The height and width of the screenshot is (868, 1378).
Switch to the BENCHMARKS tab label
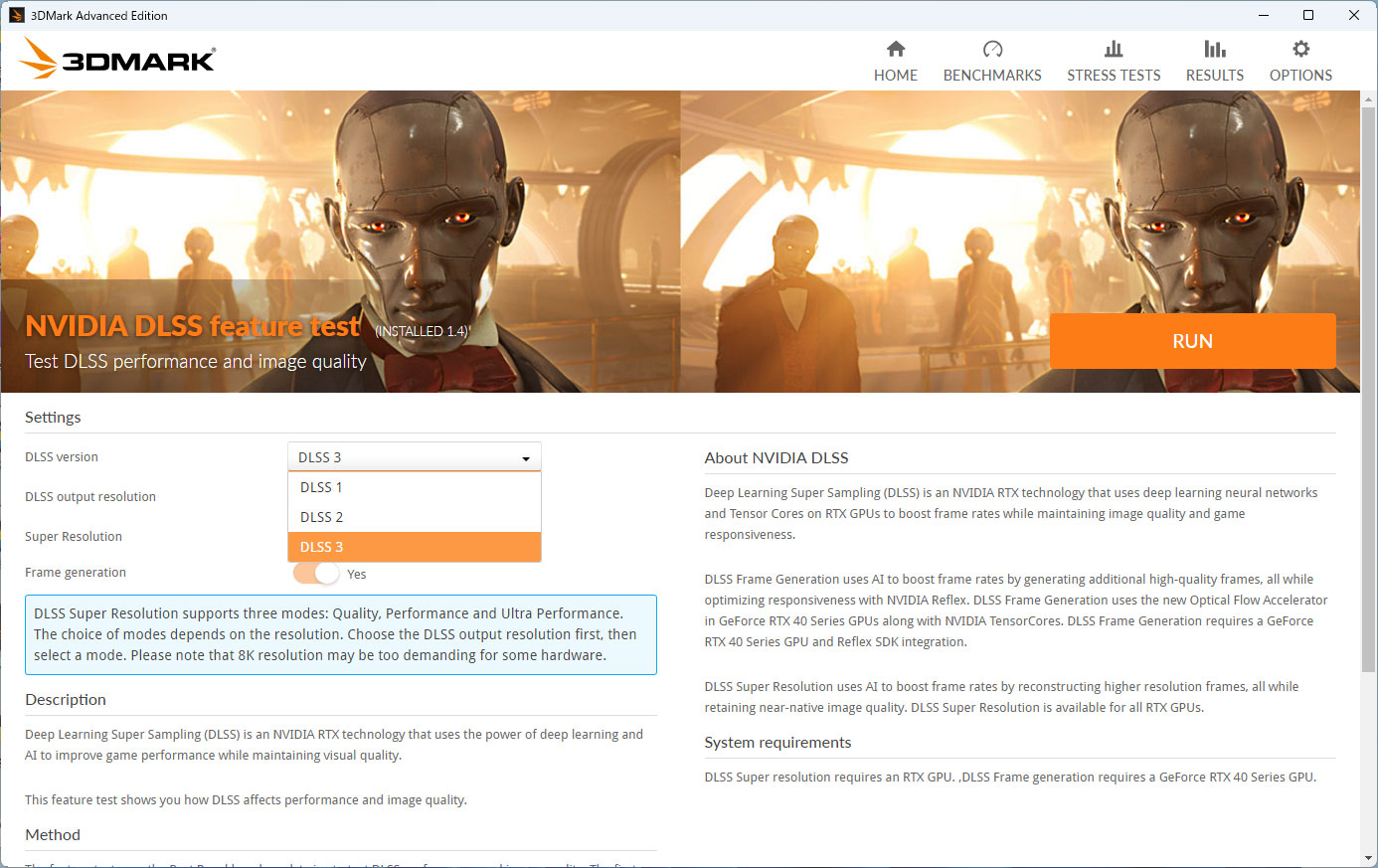pyautogui.click(x=992, y=76)
